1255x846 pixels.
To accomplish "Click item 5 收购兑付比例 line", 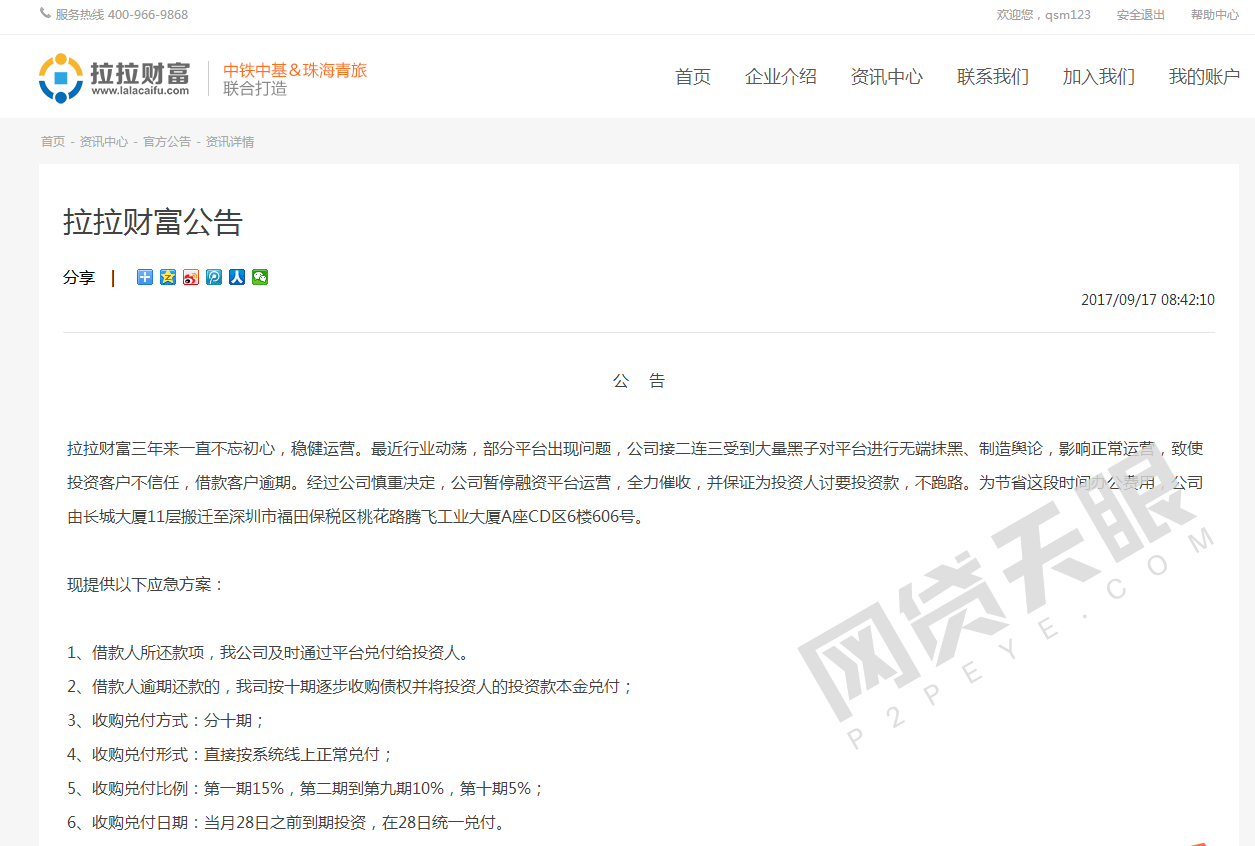I will 306,789.
